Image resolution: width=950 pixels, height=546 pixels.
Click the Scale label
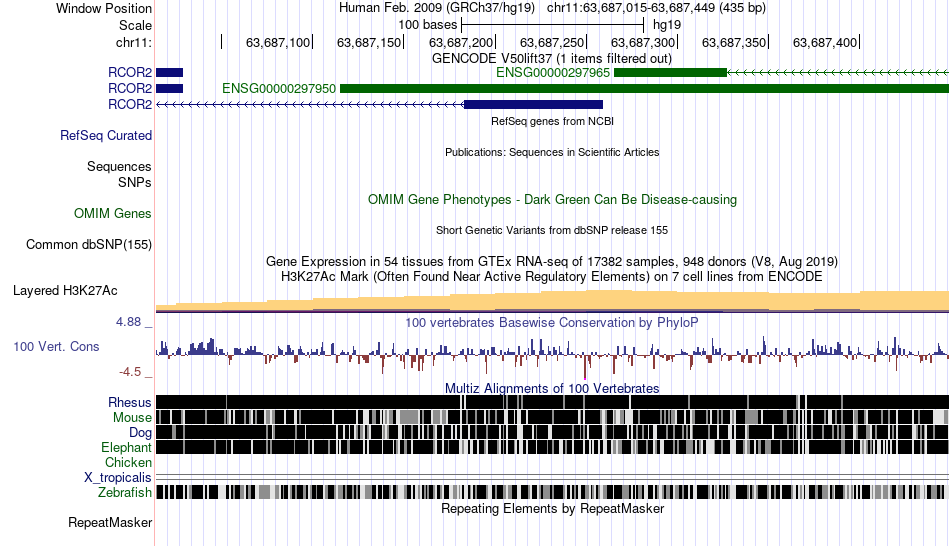(135, 25)
